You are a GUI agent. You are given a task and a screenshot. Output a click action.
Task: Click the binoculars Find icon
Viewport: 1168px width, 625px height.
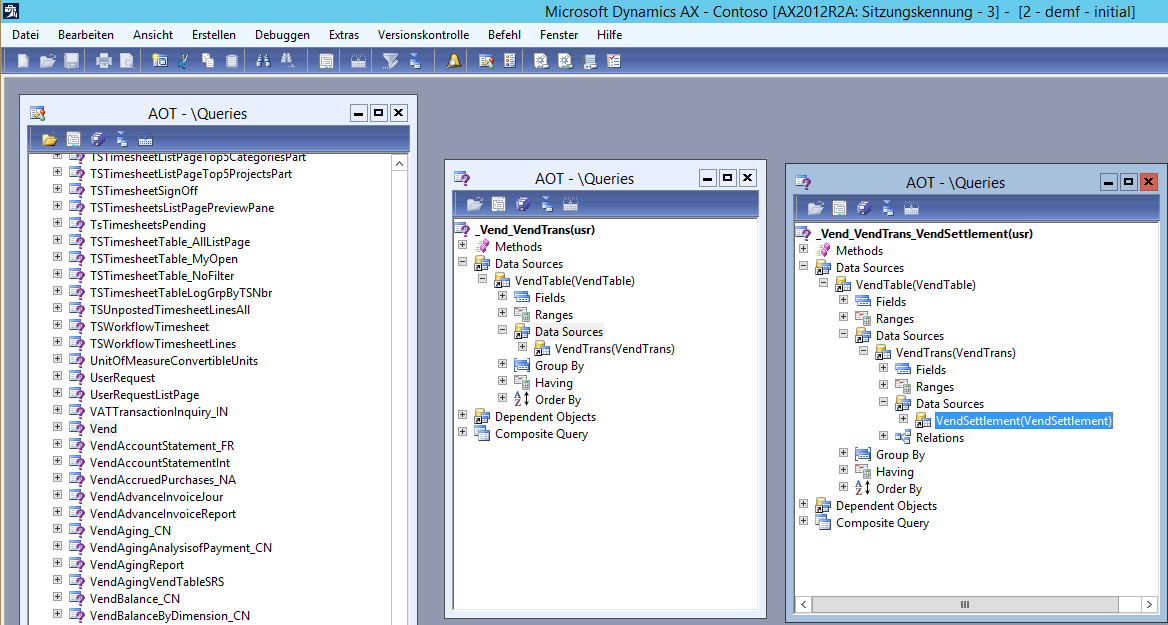263,61
